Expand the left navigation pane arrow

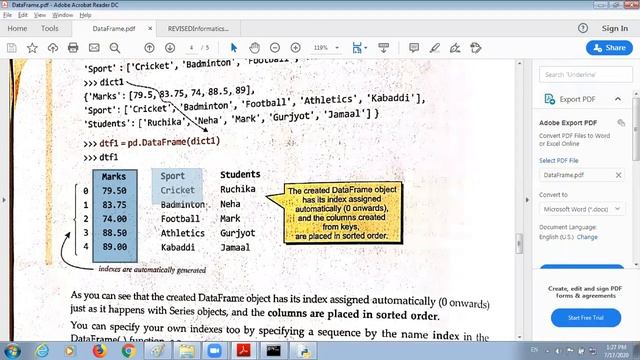(4, 200)
